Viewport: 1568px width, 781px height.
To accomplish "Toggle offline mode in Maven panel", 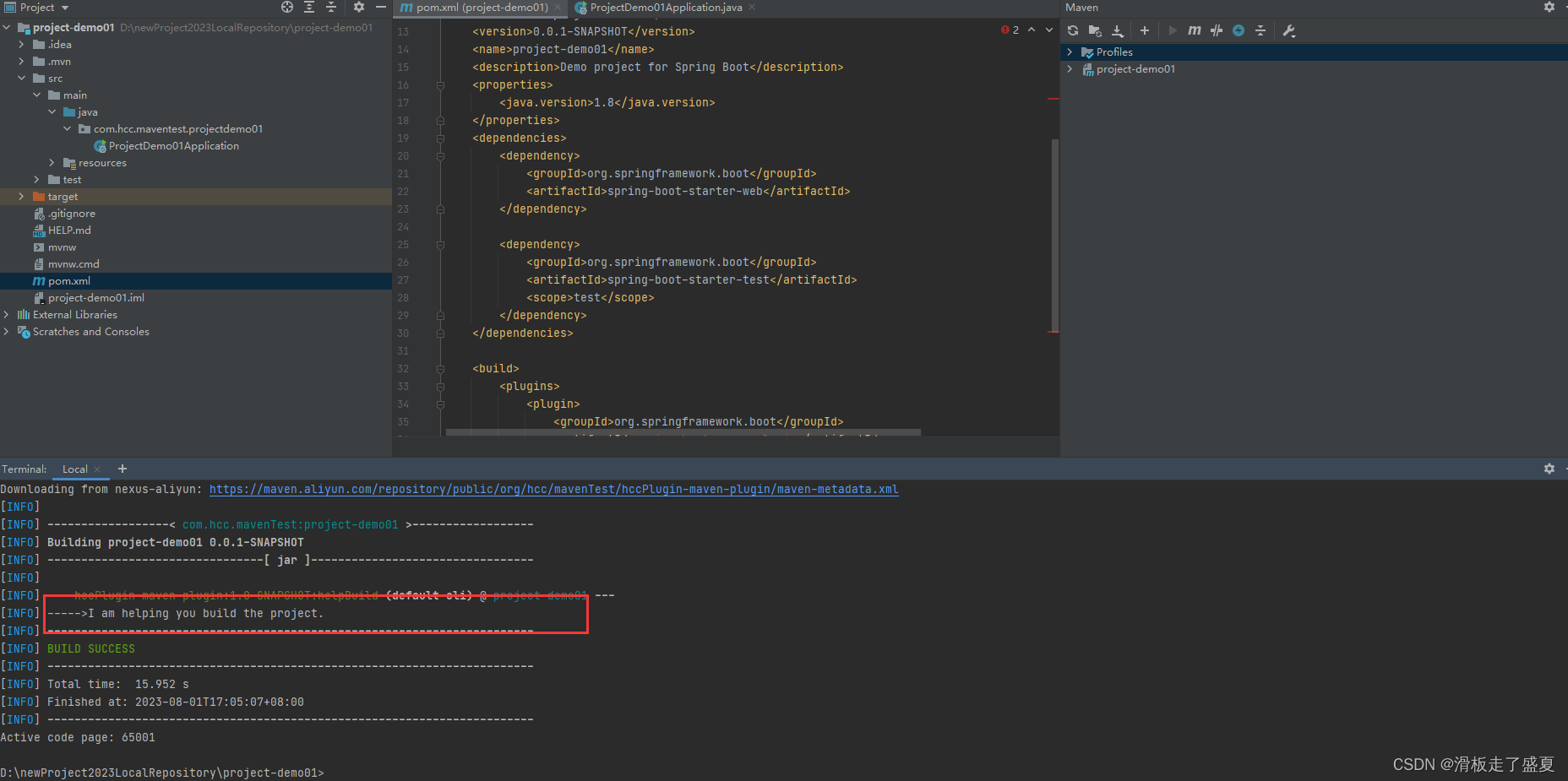I will click(x=1239, y=30).
